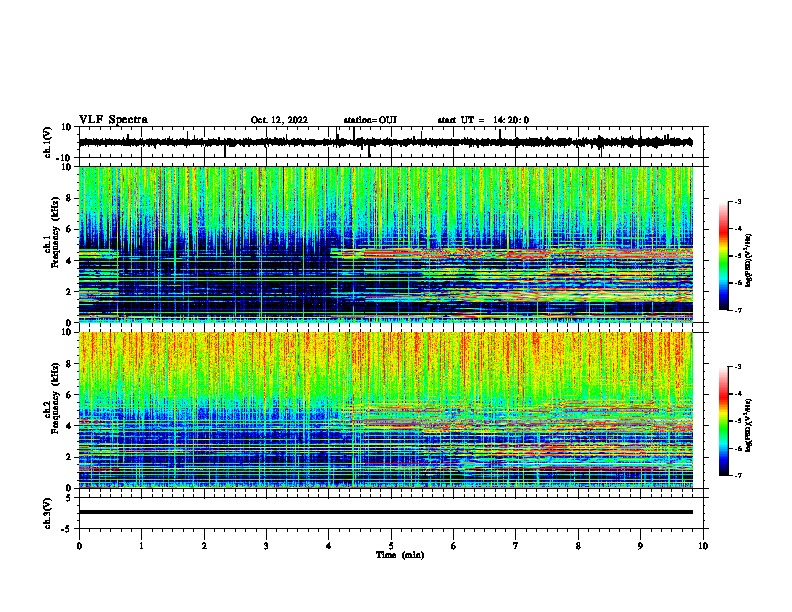Click the "start UT = 14:20:0" text
The height and width of the screenshot is (612, 792).
point(483,120)
